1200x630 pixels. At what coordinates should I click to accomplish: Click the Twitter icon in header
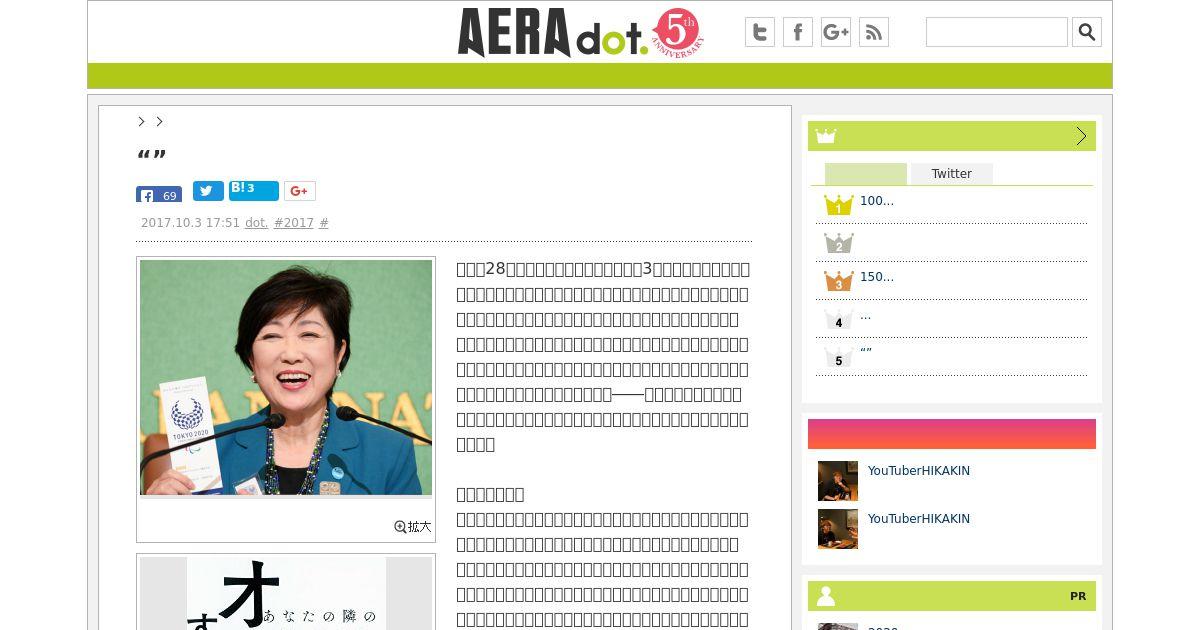pyautogui.click(x=760, y=32)
